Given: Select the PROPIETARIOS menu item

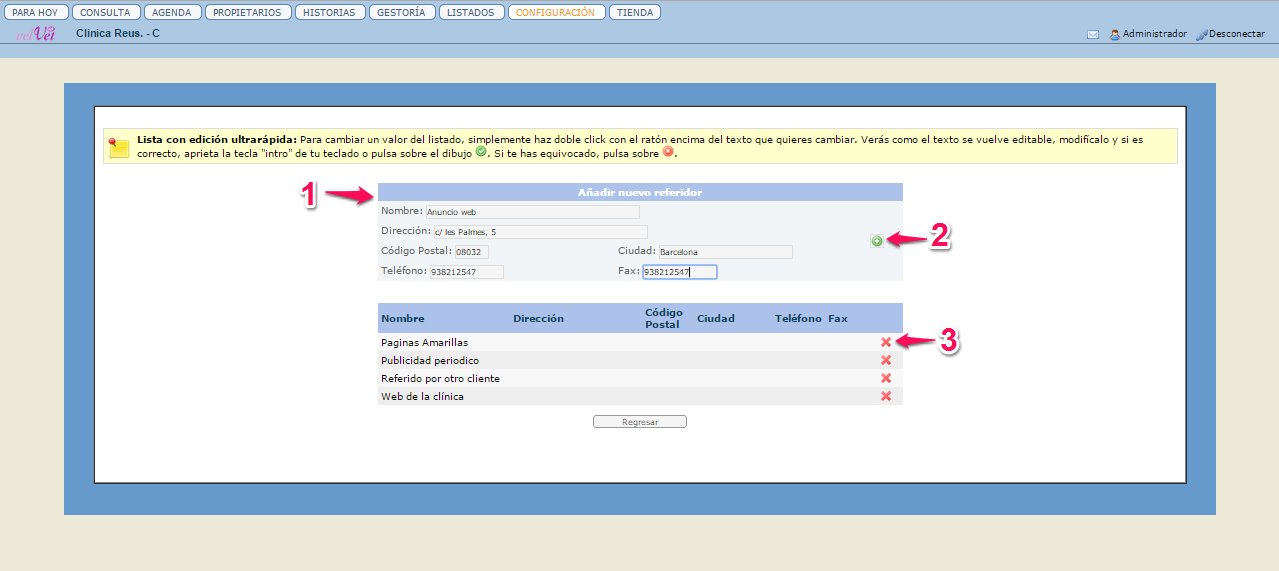Looking at the screenshot, I should [249, 13].
